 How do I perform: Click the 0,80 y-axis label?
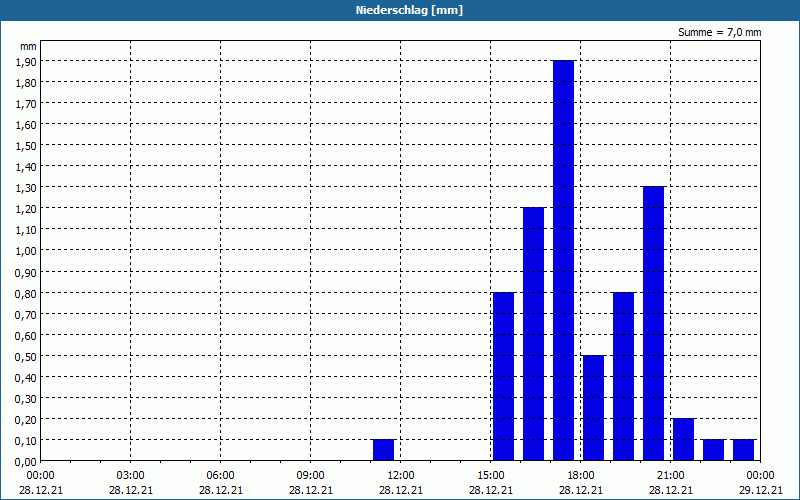coord(26,293)
